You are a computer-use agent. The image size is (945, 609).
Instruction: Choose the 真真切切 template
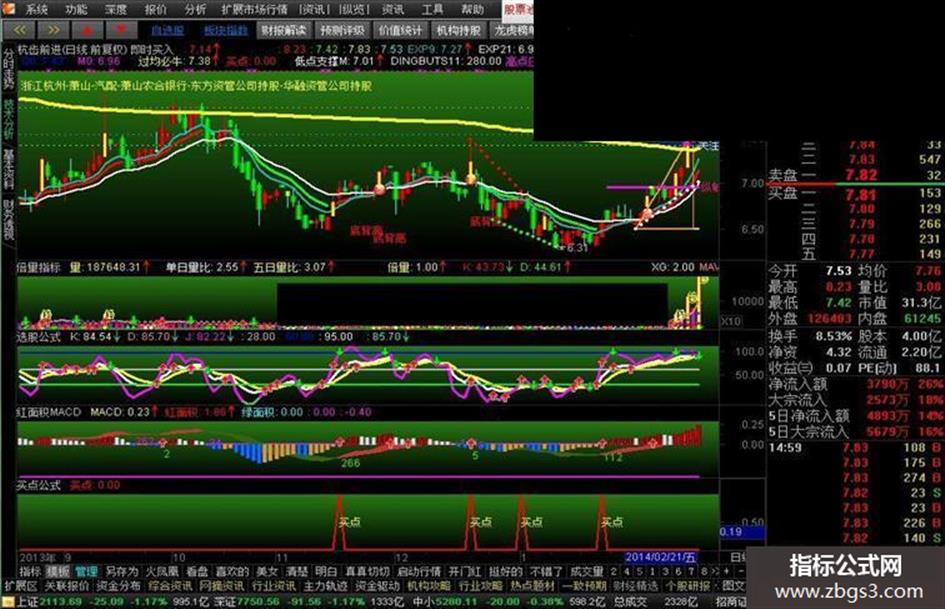click(366, 571)
